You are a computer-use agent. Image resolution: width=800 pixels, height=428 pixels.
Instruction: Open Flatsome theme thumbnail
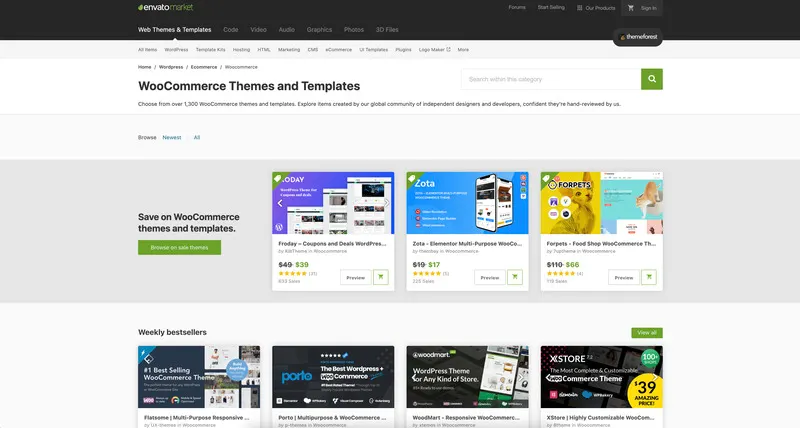click(199, 377)
